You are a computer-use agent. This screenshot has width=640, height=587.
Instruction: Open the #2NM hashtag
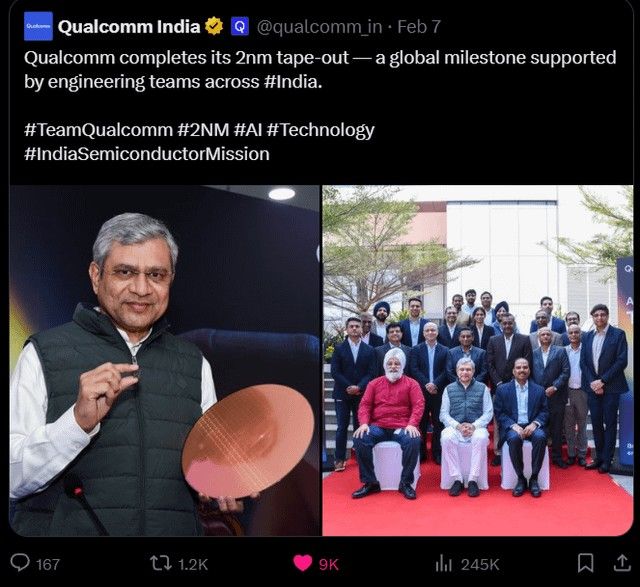coord(203,130)
